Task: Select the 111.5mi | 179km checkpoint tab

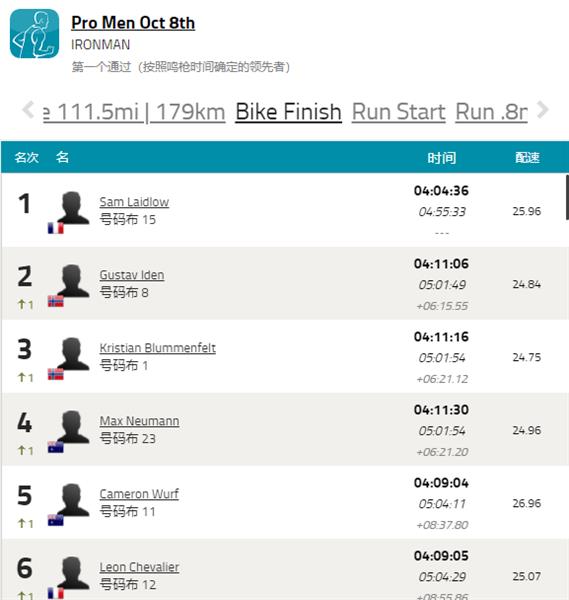Action: click(x=134, y=112)
